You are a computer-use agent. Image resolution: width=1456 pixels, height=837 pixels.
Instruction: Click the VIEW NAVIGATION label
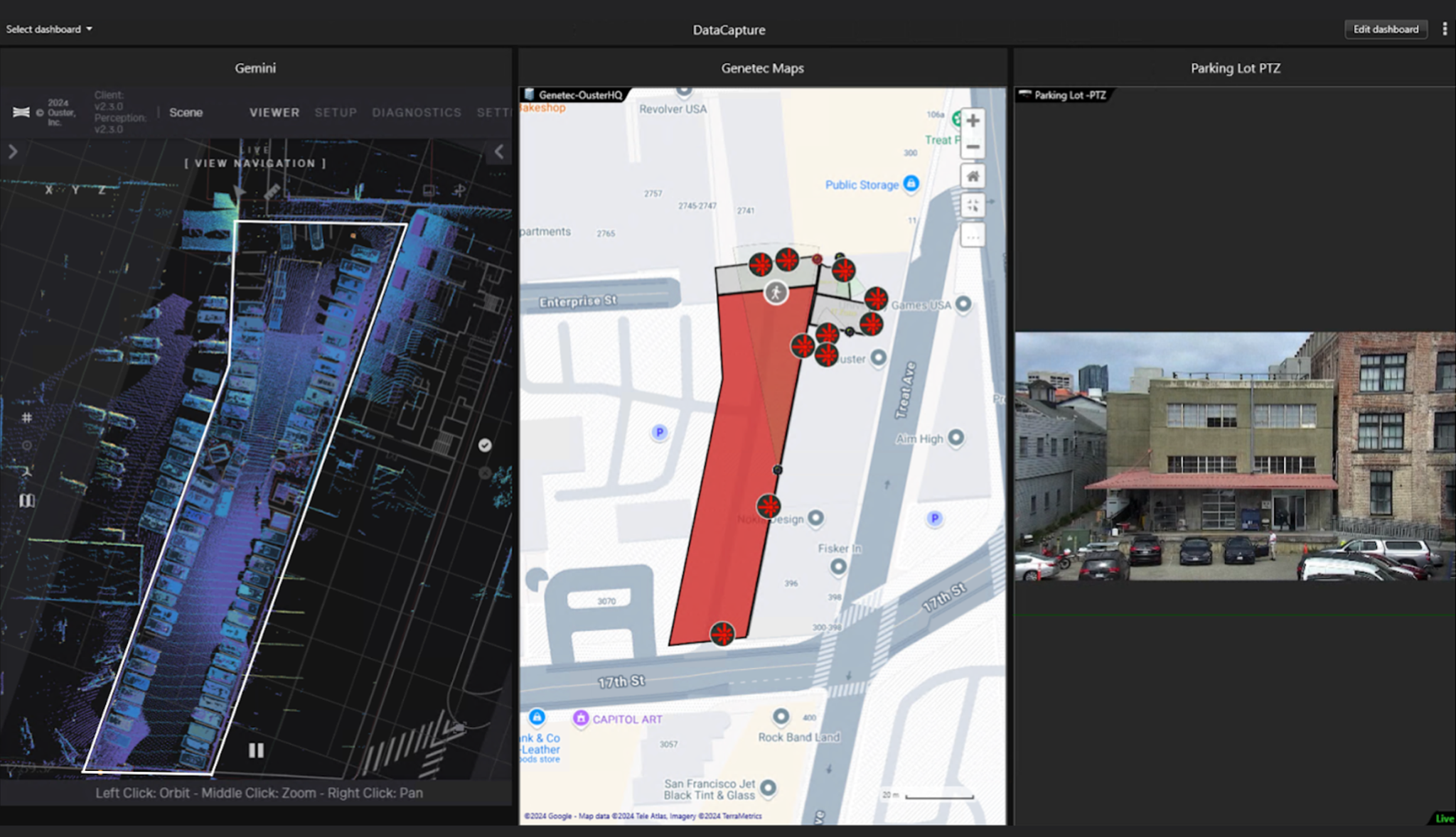click(x=255, y=163)
